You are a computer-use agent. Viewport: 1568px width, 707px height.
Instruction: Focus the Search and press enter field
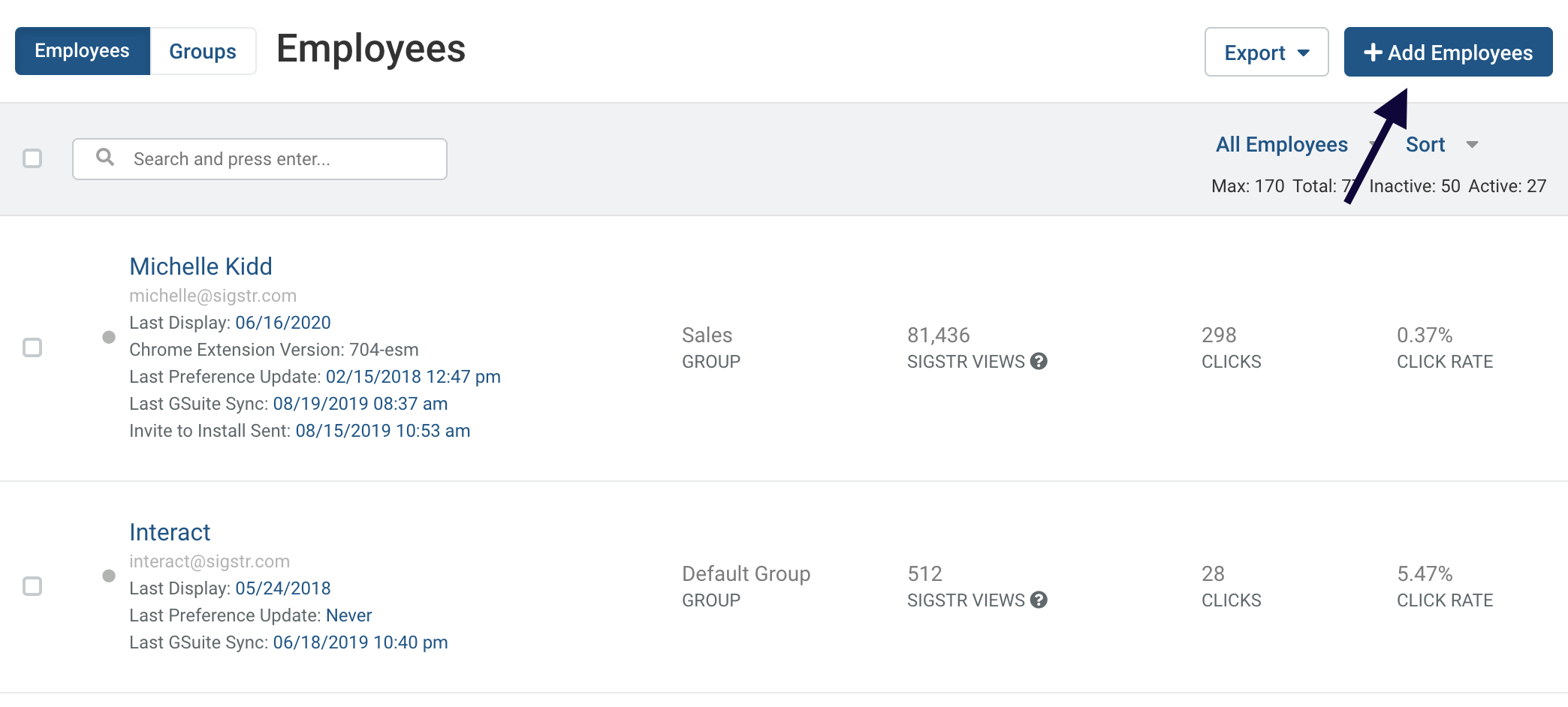[260, 159]
